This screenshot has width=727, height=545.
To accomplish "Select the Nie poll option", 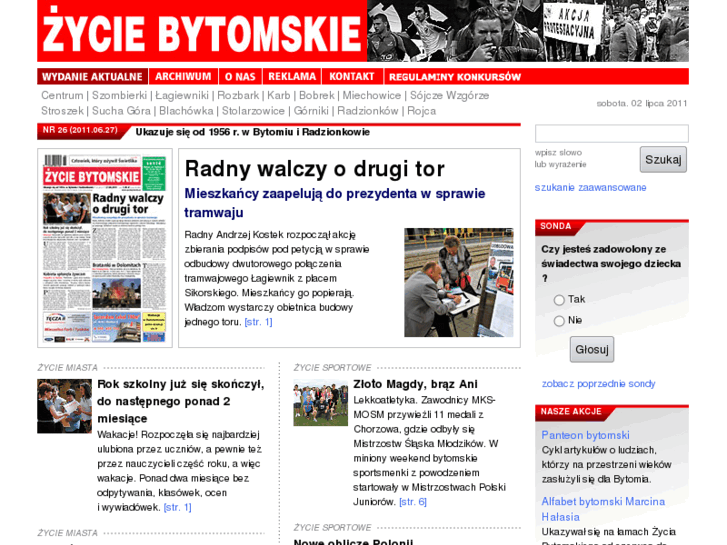I will pyautogui.click(x=559, y=321).
